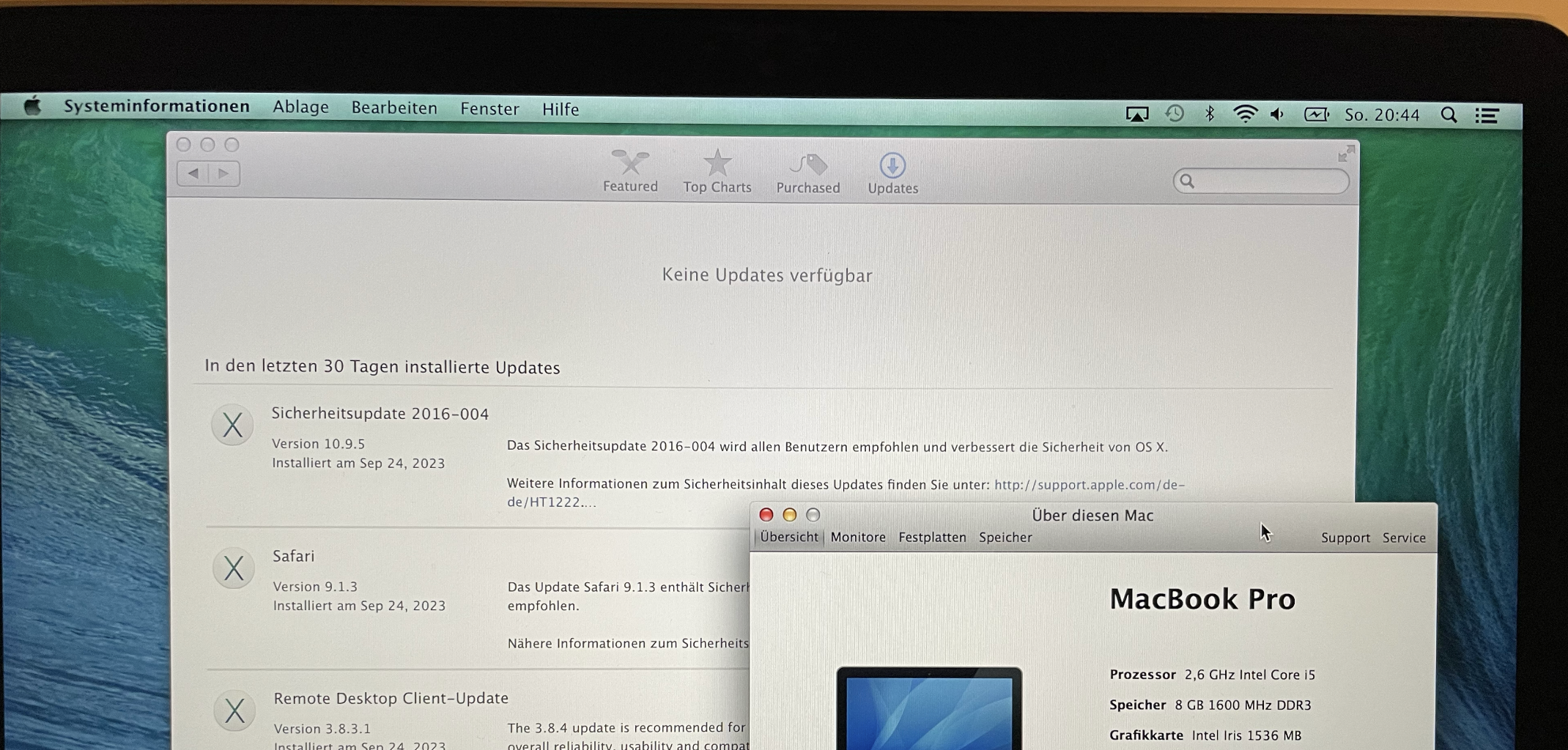Click the App Store search field

(1261, 181)
